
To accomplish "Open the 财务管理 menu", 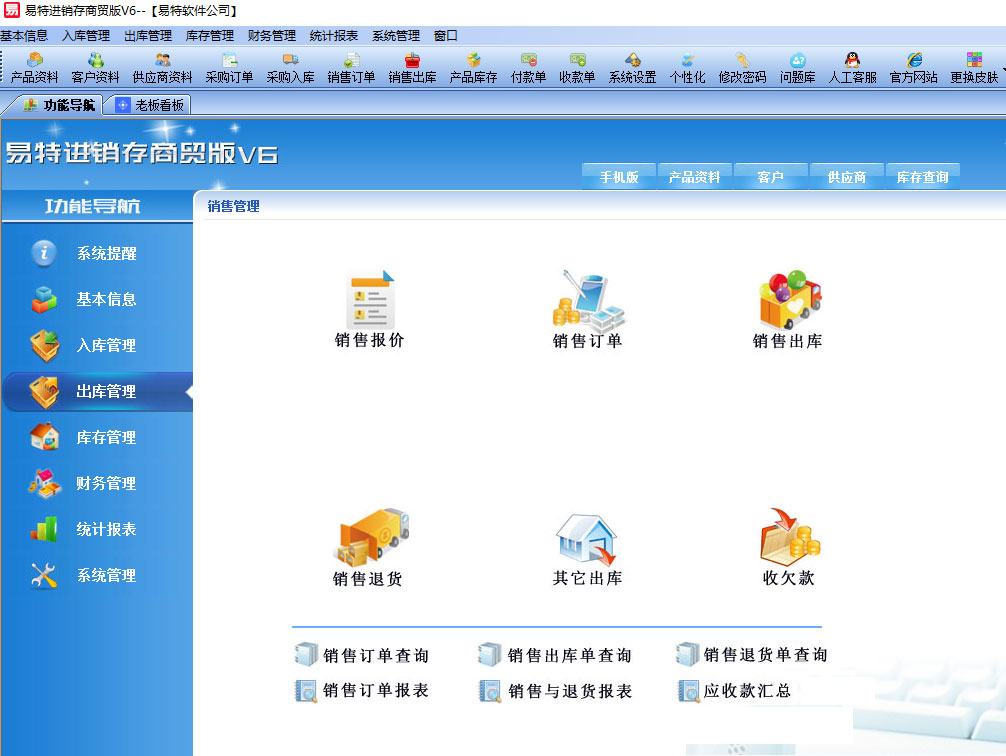I will tap(272, 36).
